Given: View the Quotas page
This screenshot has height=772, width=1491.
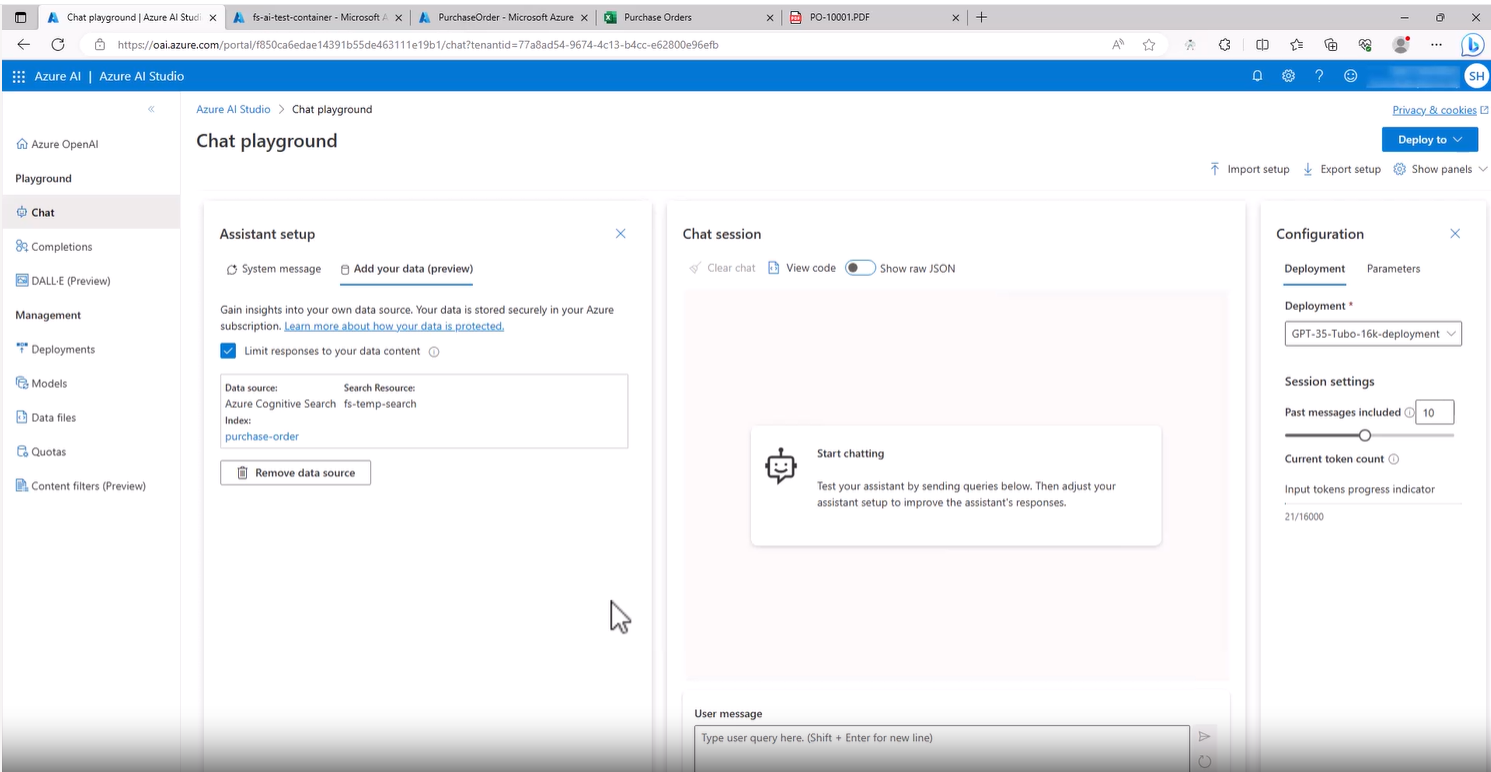Looking at the screenshot, I should [x=48, y=451].
